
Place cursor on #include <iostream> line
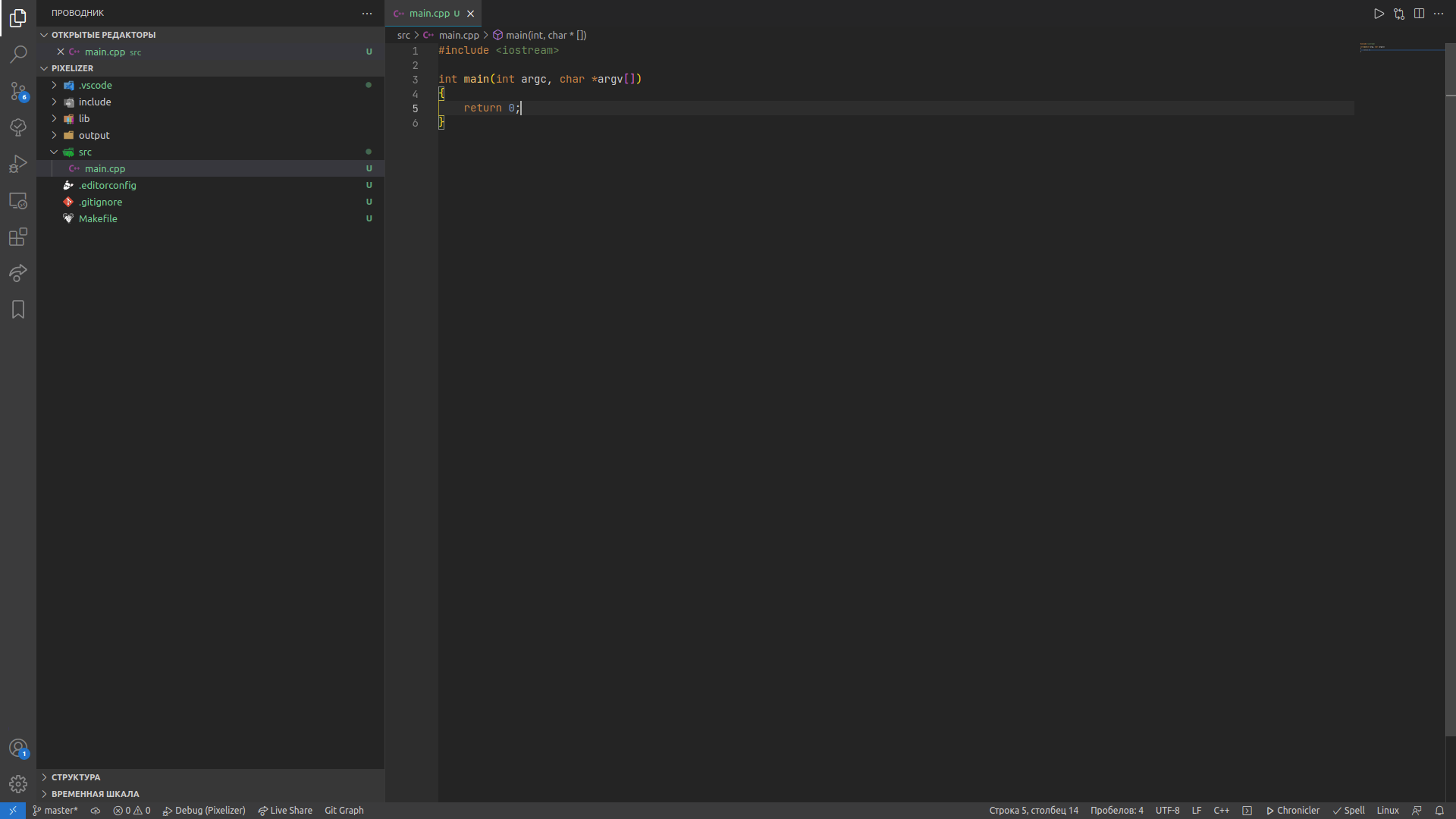[x=498, y=51]
